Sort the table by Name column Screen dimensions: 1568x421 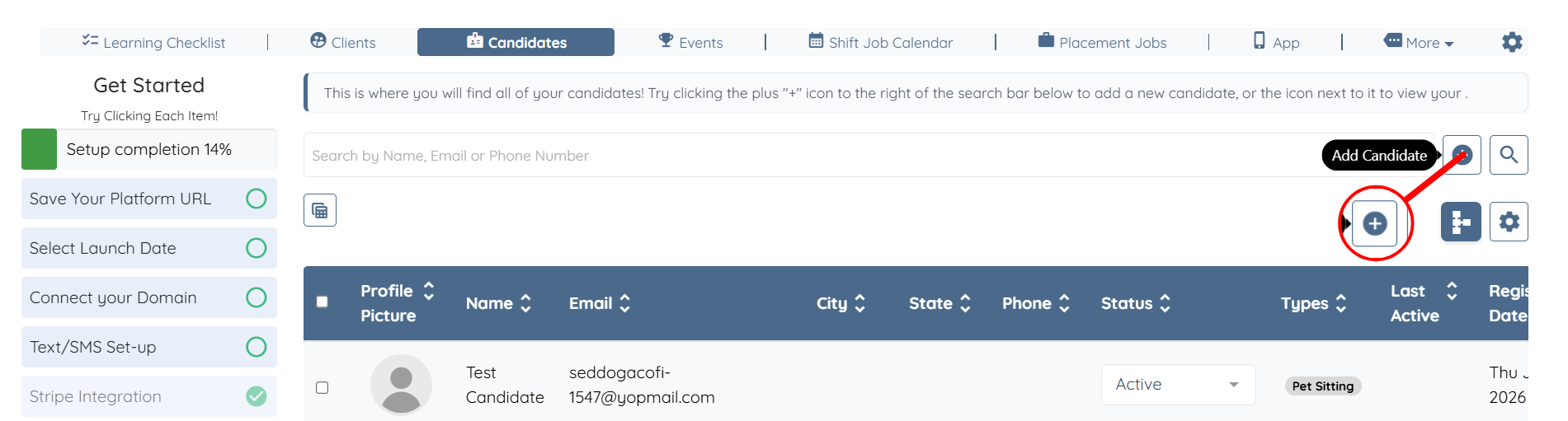498,303
